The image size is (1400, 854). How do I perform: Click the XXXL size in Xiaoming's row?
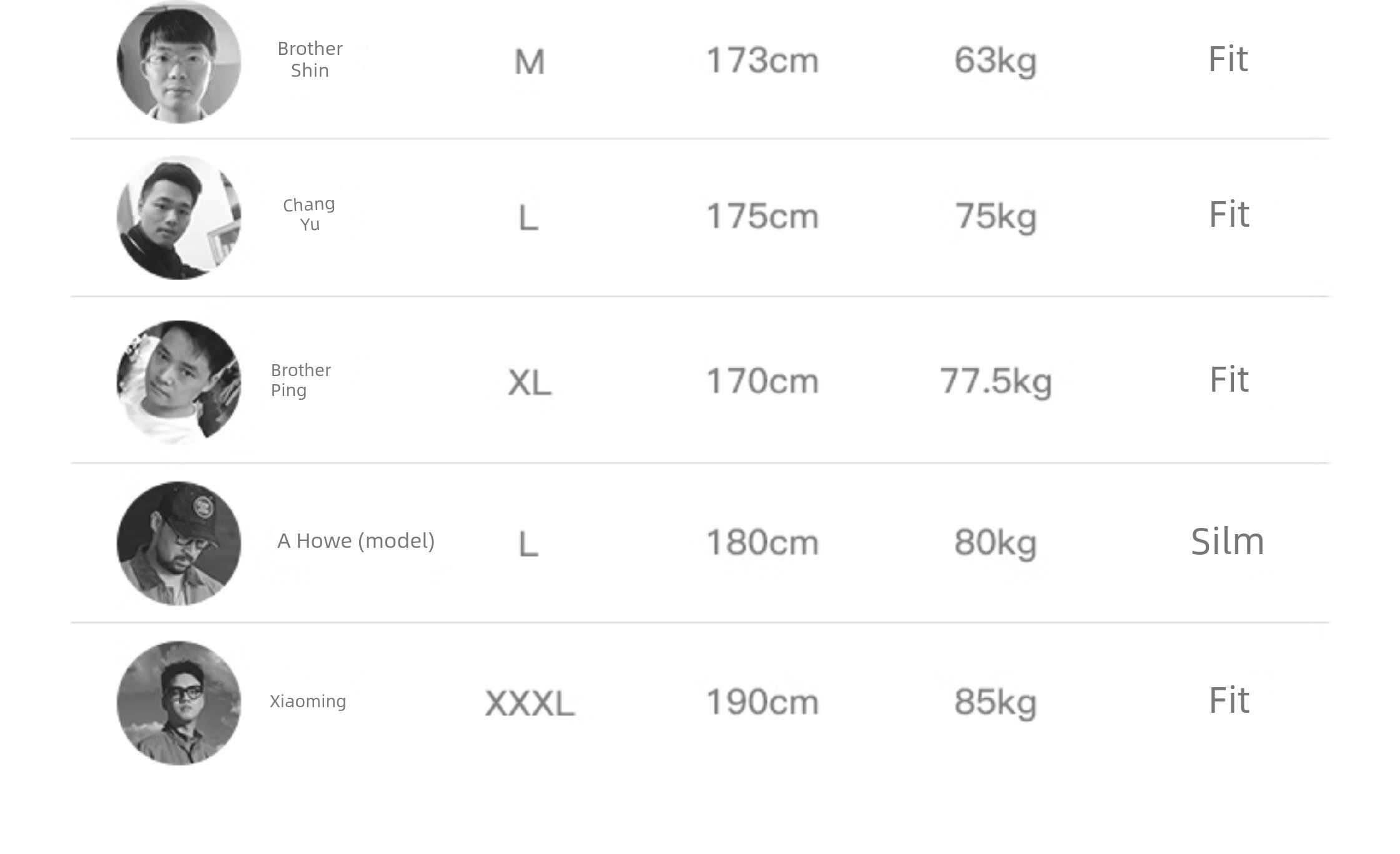tap(530, 703)
